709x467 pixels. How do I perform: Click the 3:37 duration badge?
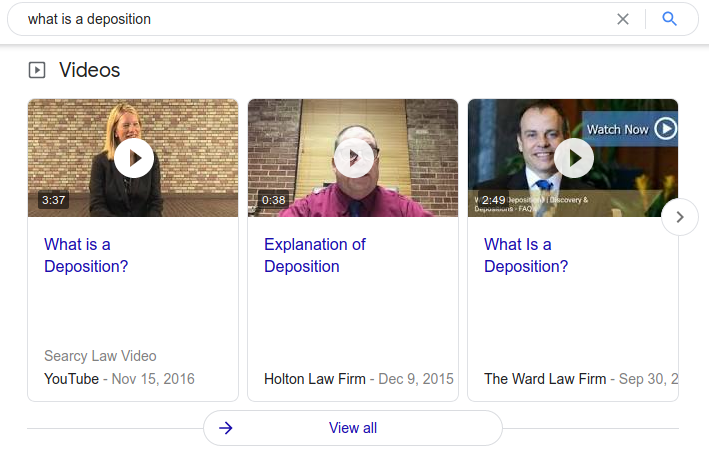pyautogui.click(x=53, y=200)
